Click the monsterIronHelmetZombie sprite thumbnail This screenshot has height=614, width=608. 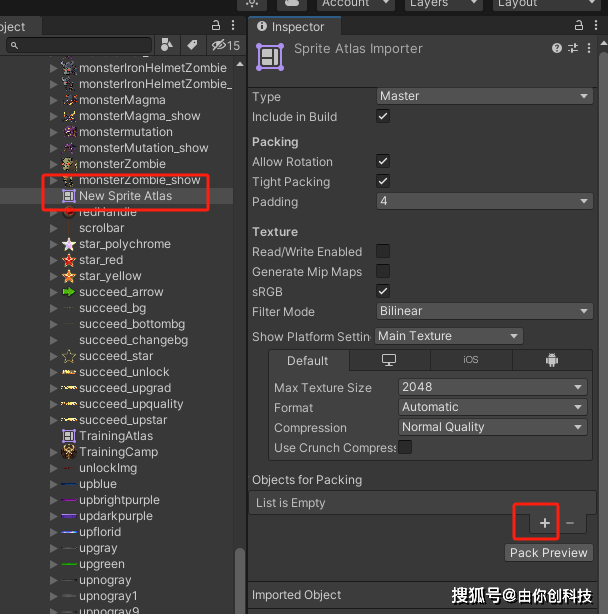click(69, 68)
